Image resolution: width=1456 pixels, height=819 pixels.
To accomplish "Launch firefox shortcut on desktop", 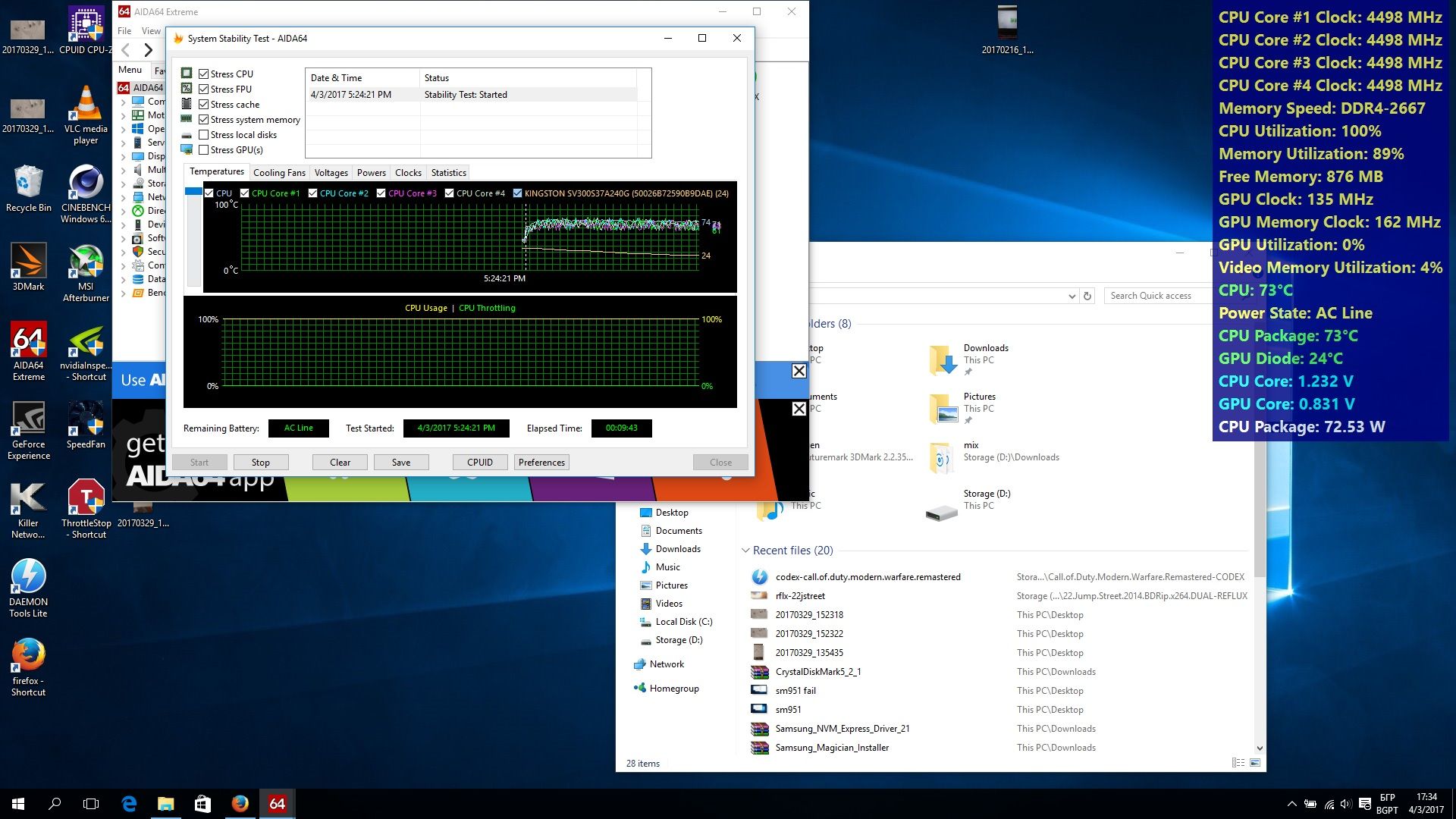I will click(x=28, y=667).
